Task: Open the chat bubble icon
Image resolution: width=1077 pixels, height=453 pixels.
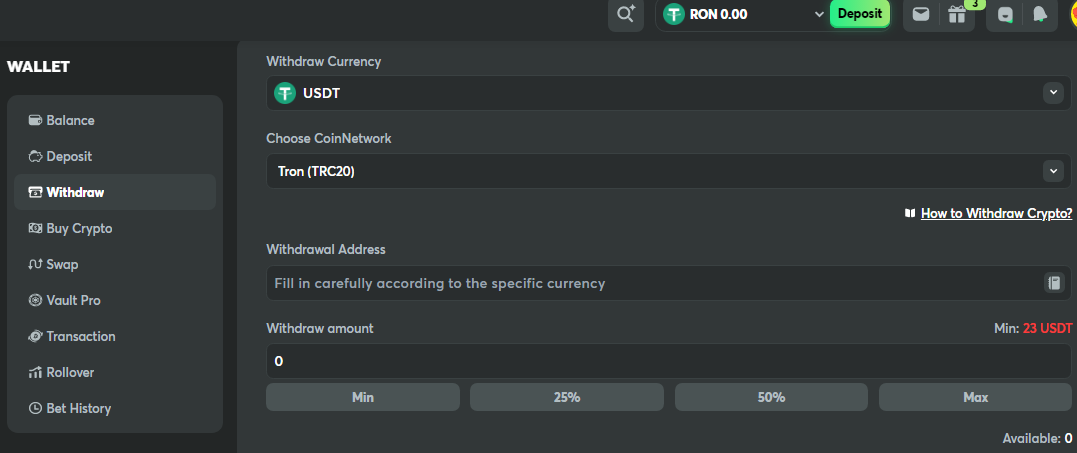Action: pyautogui.click(x=1005, y=14)
